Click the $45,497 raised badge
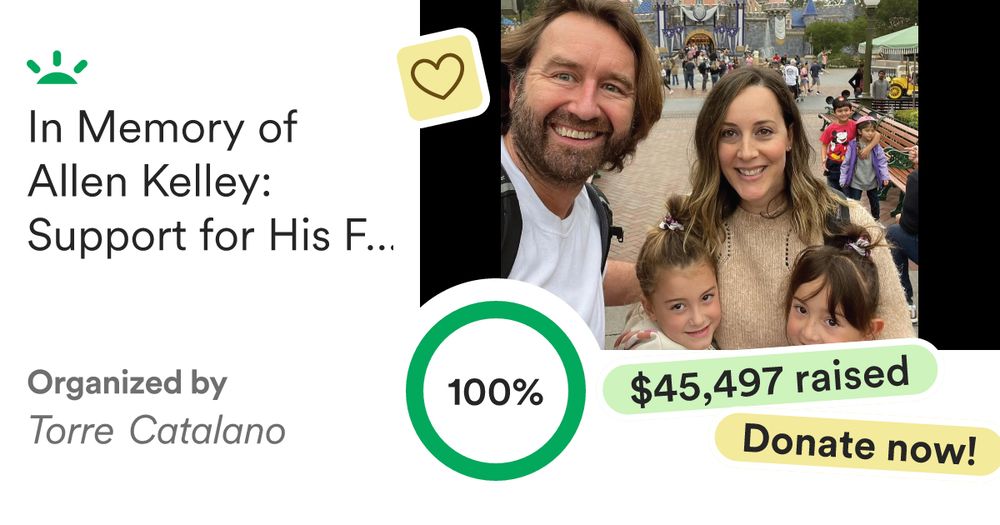1000x525 pixels. click(770, 380)
